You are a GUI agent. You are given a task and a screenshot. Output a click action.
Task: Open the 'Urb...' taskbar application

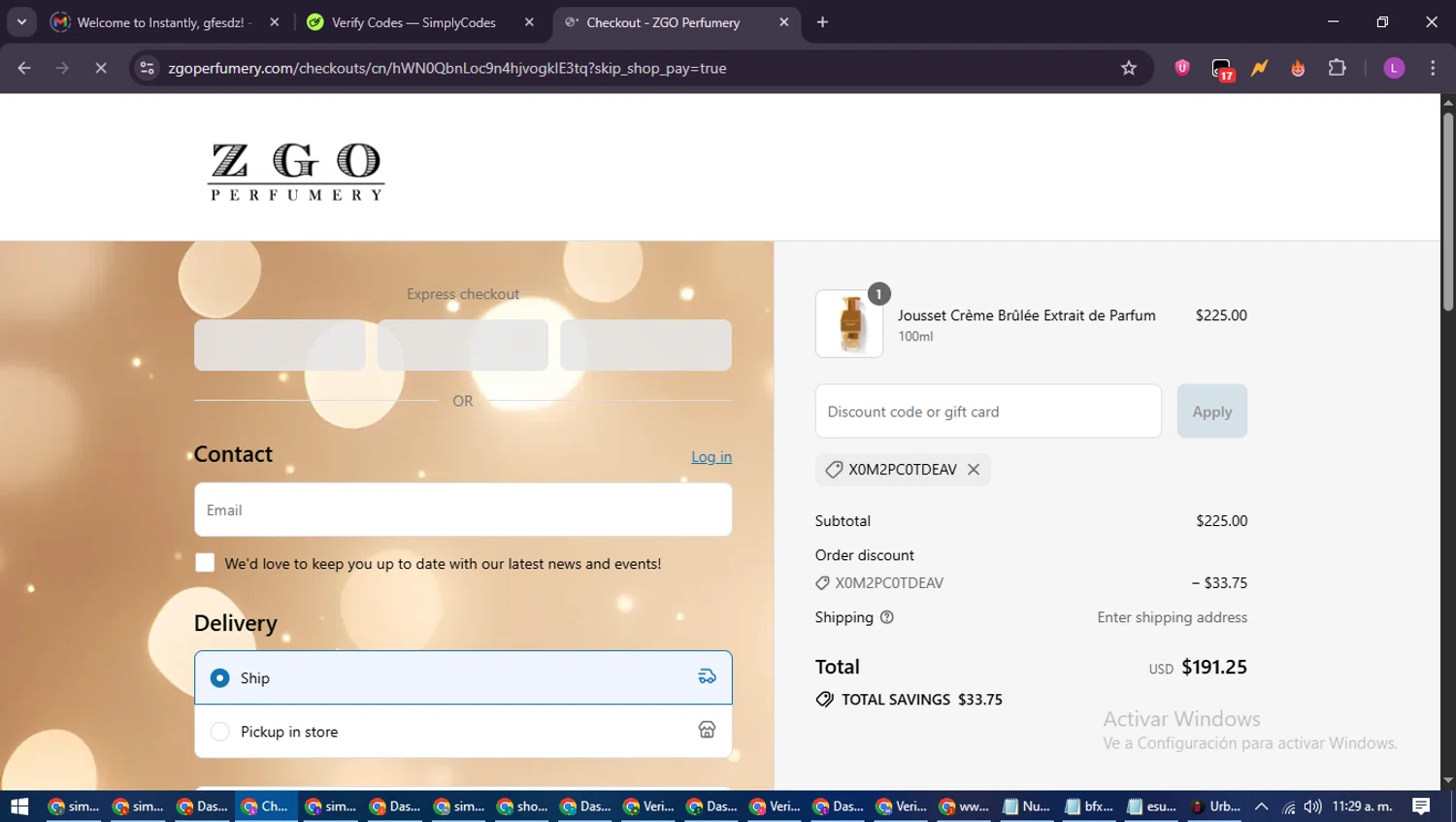click(1215, 806)
